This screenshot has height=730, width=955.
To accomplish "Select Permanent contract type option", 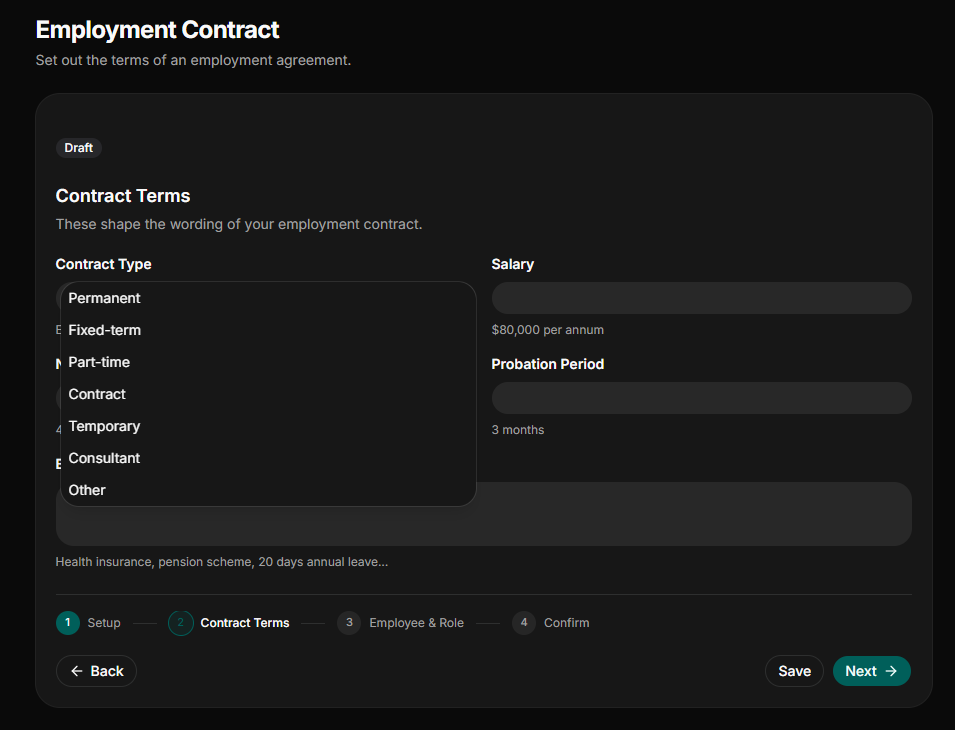I will 268,298.
